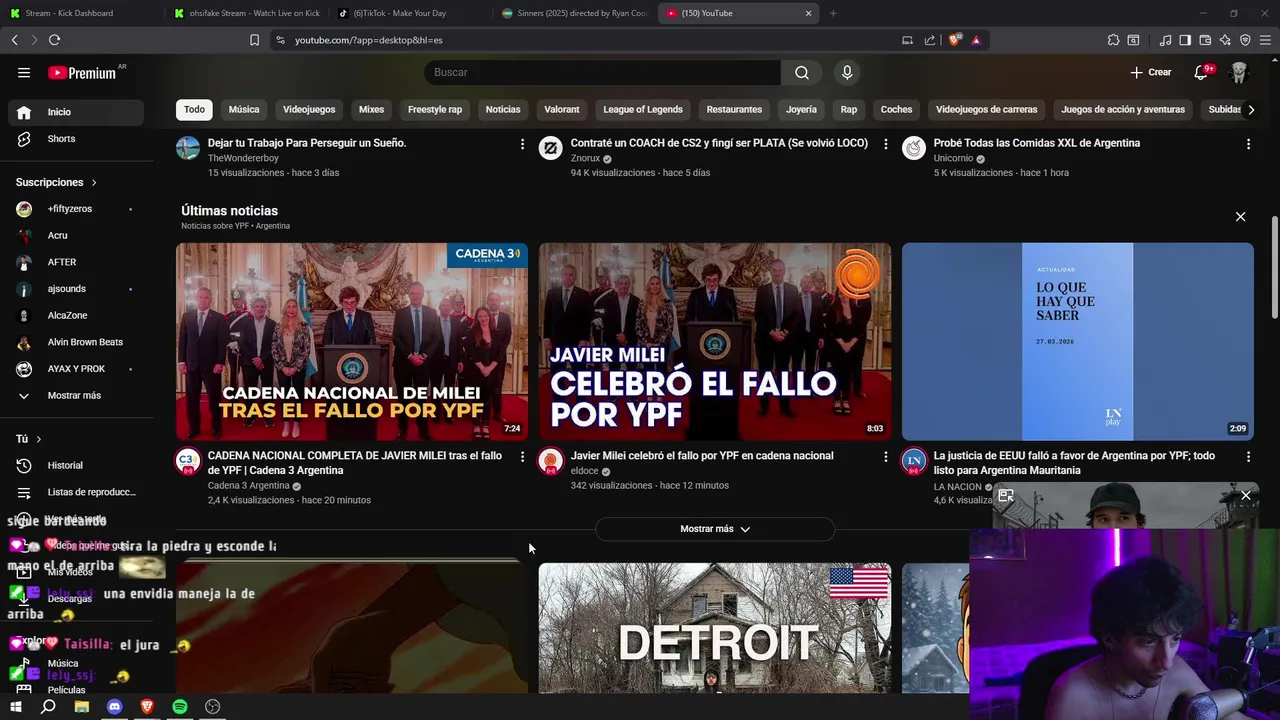Screen dimensions: 1280x720
Task: Open Spotify from the taskbar
Action: pyautogui.click(x=180, y=706)
